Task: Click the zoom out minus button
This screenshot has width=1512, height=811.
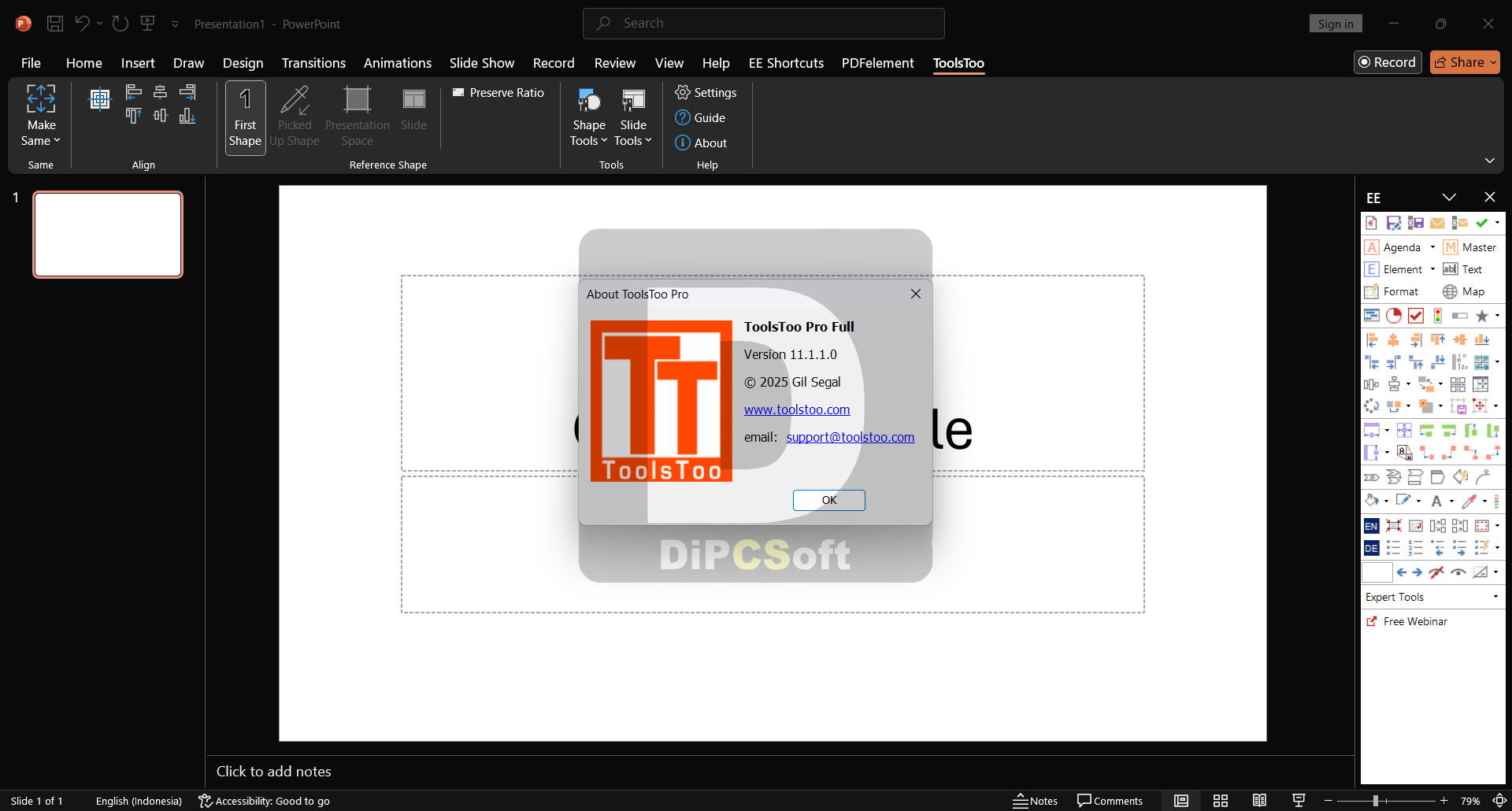Action: click(x=1328, y=801)
